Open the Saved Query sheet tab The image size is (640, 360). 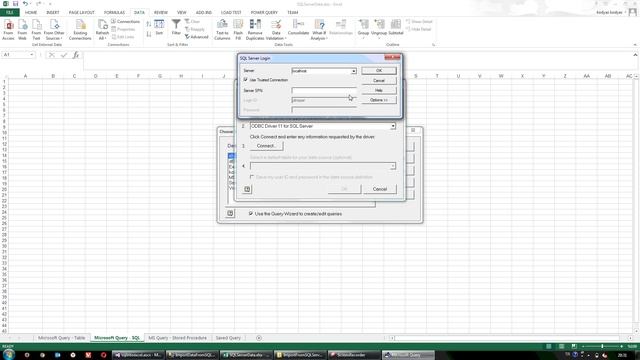tap(228, 338)
